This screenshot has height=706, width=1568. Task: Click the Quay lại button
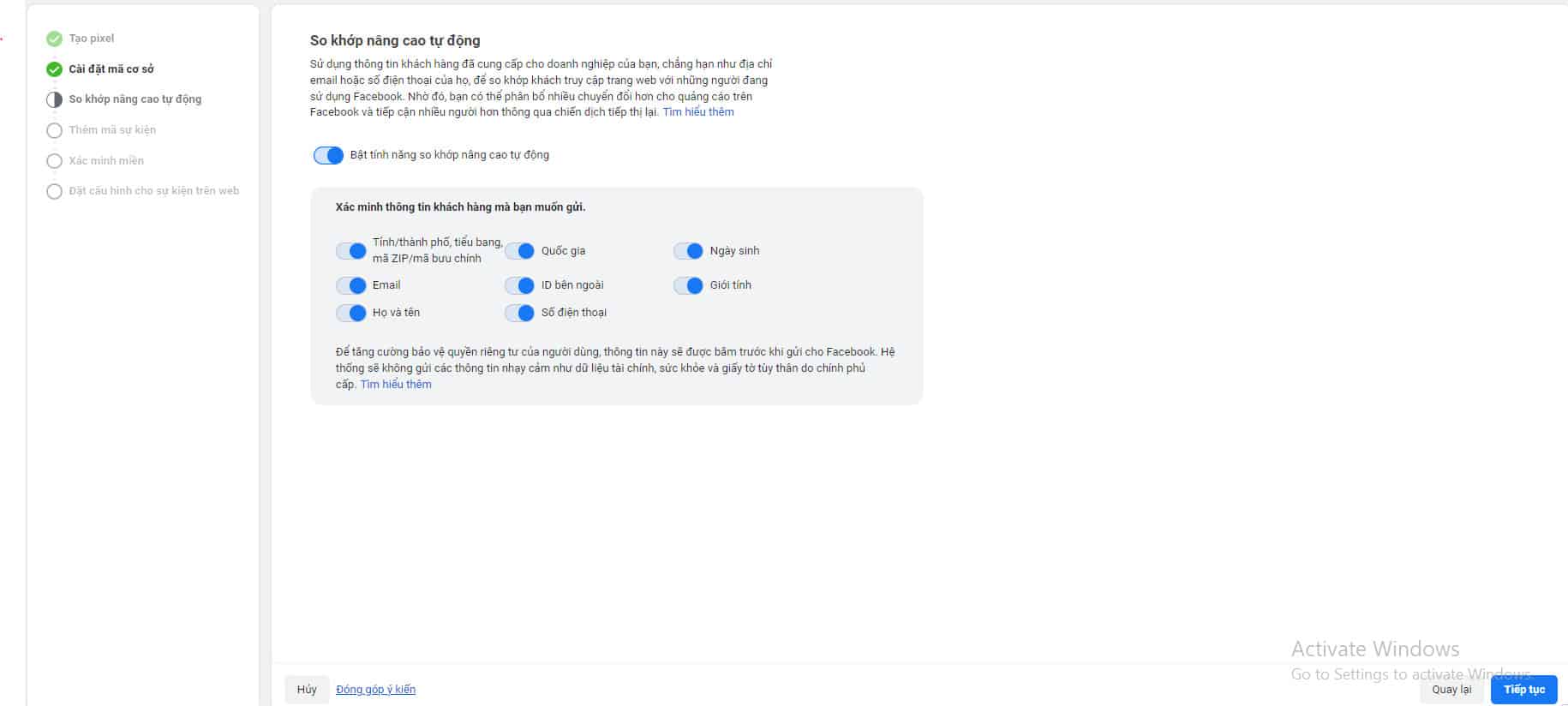coord(1451,689)
